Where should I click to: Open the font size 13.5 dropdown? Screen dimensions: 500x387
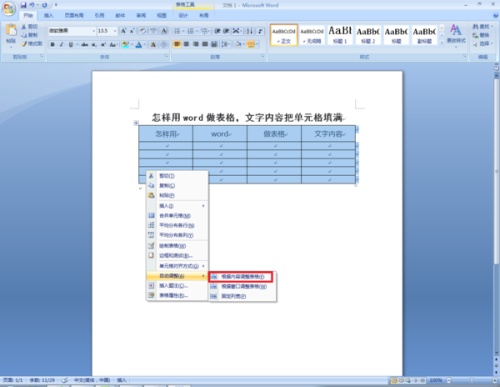pyautogui.click(x=115, y=31)
